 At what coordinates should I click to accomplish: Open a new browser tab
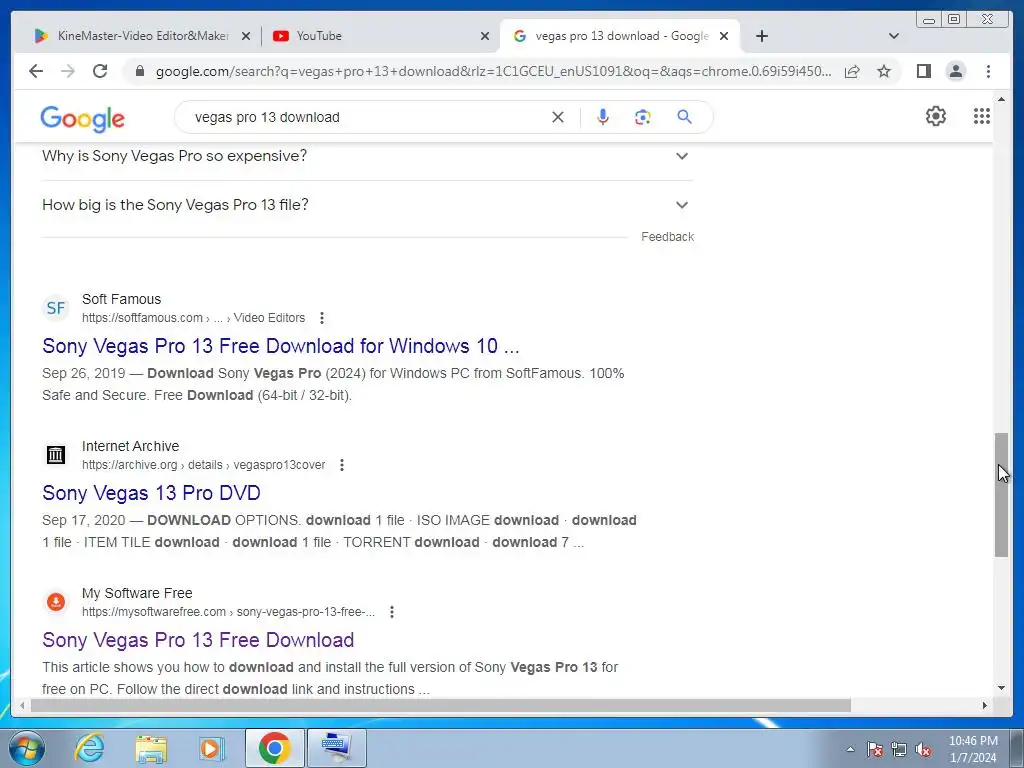761,36
